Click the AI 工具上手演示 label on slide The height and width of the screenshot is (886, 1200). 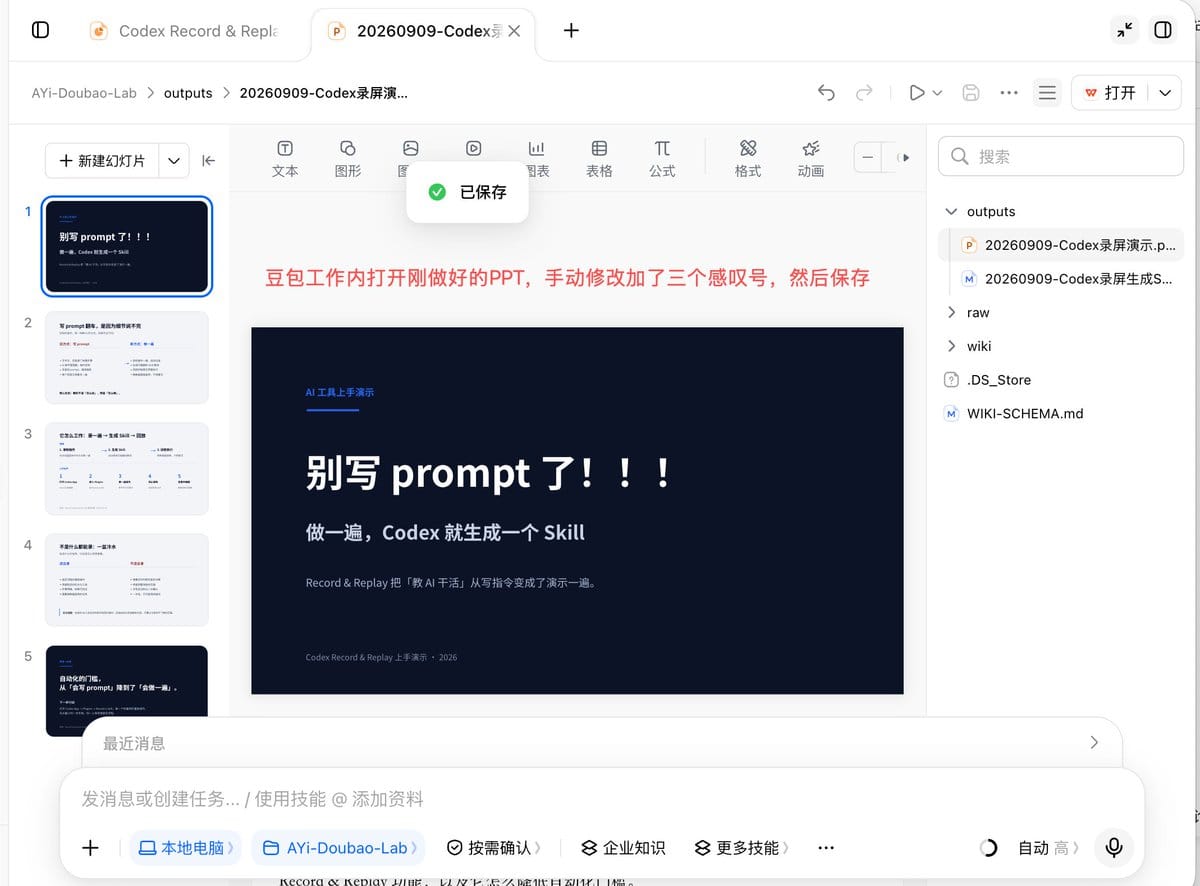pos(339,393)
